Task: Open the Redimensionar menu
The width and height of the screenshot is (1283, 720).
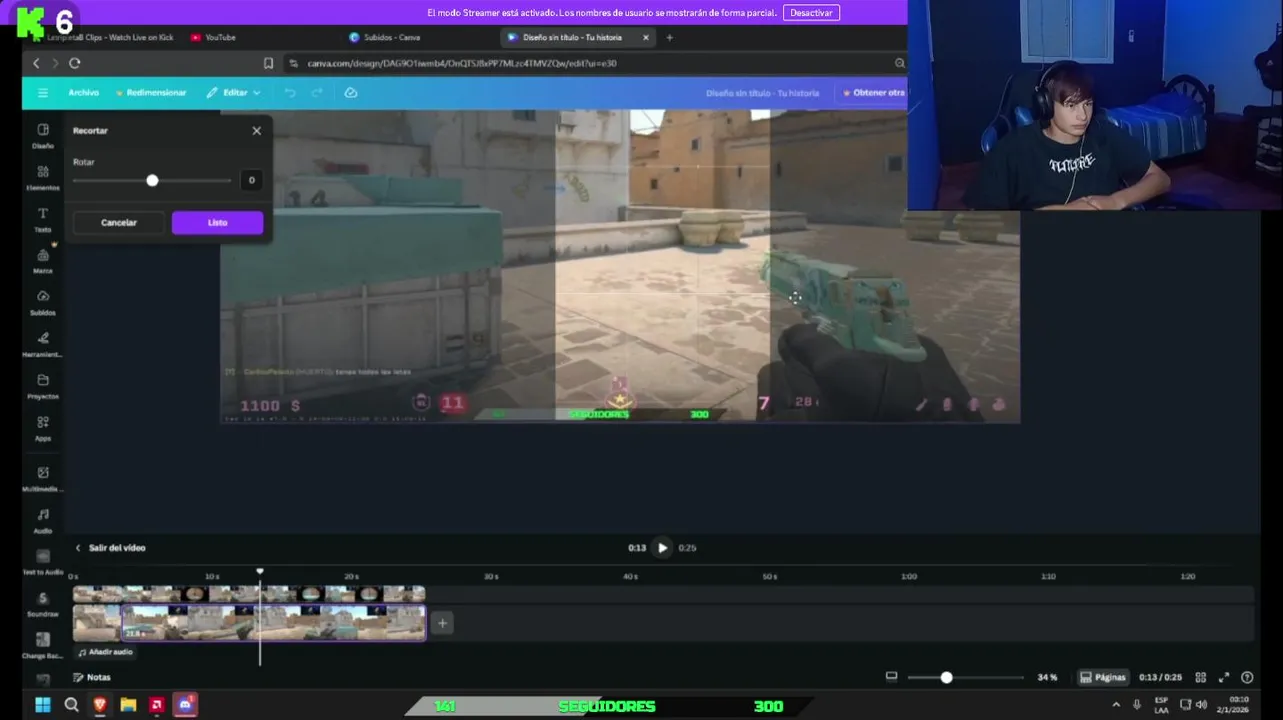Action: 151,93
